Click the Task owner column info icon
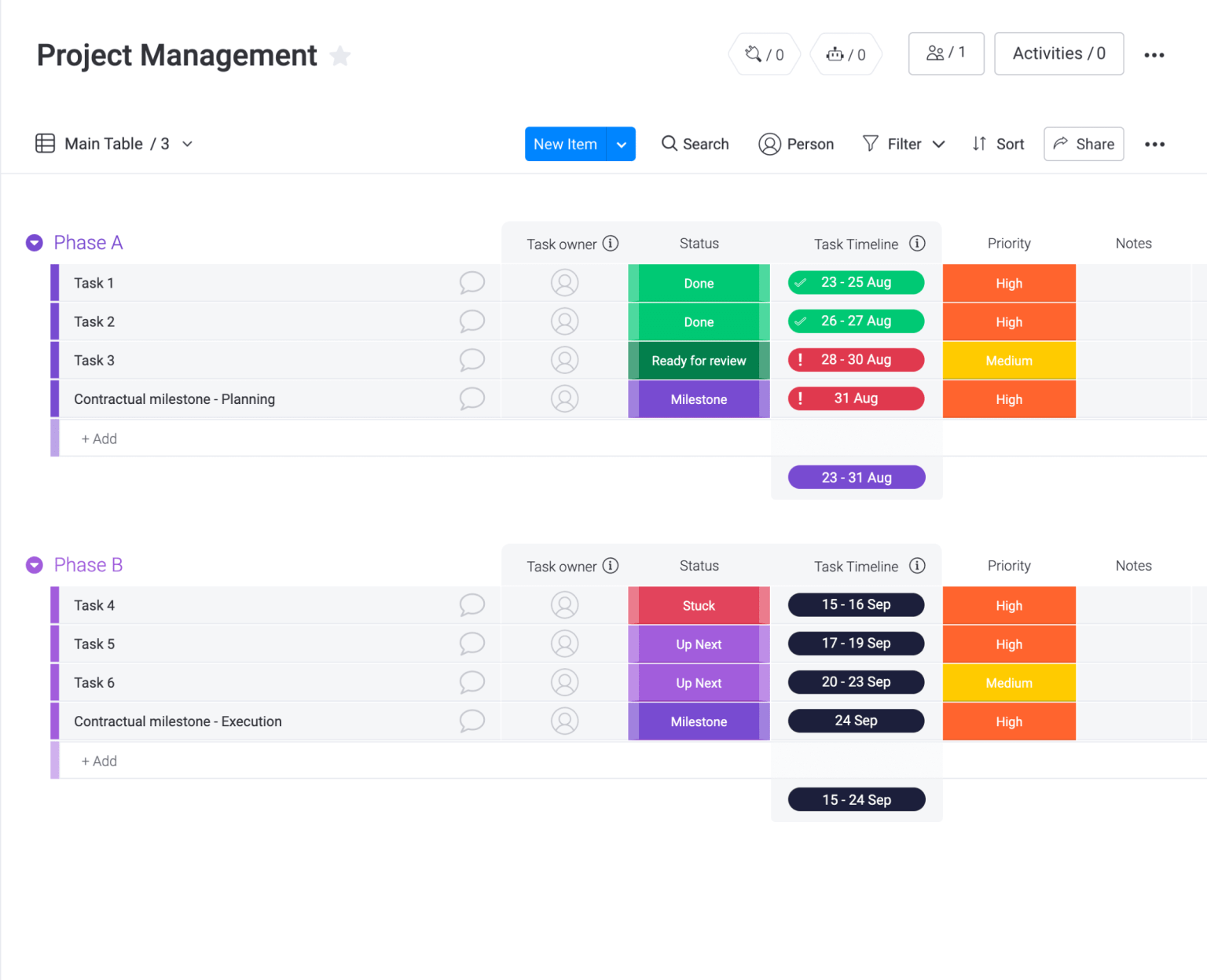 click(x=611, y=244)
